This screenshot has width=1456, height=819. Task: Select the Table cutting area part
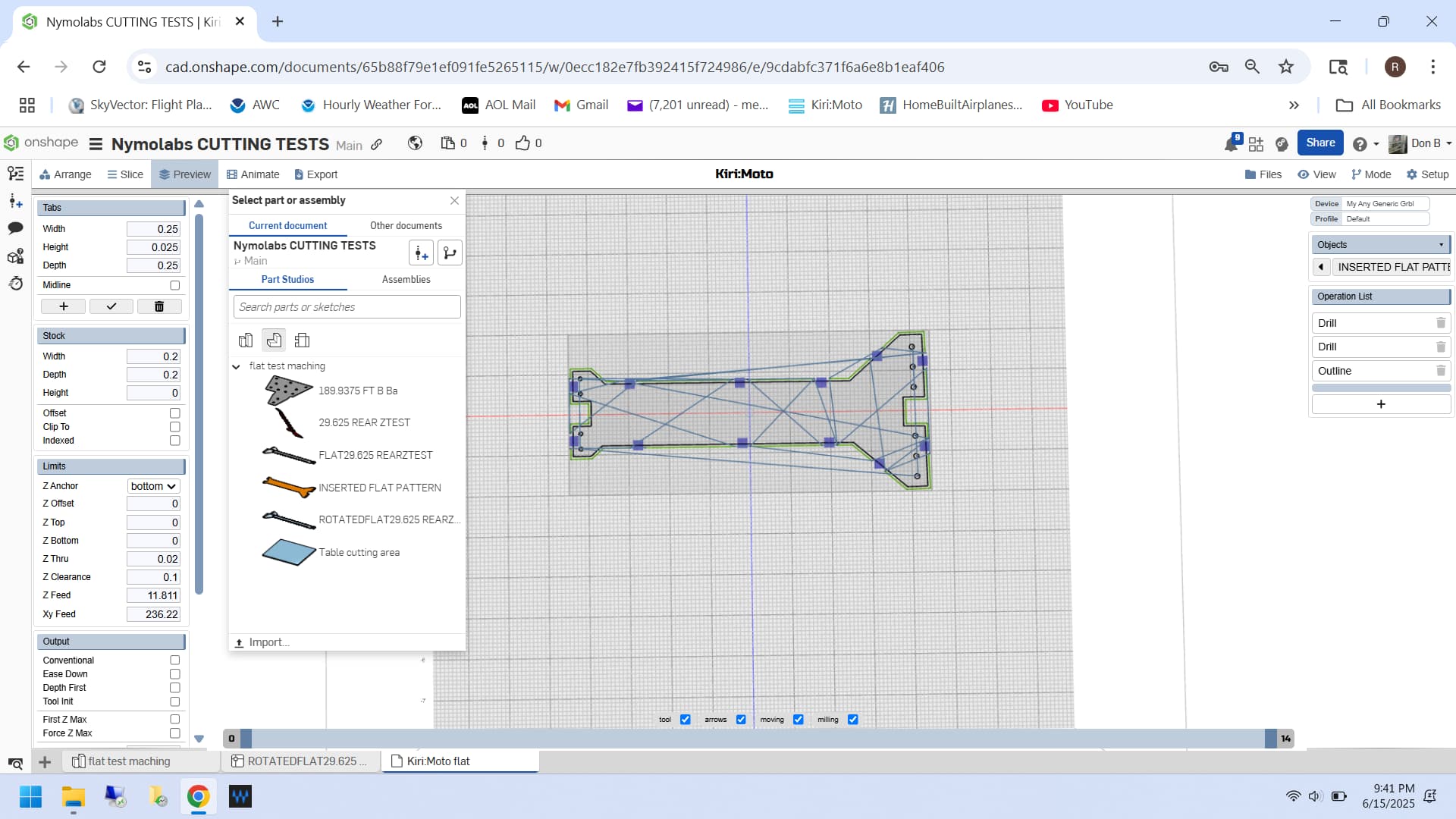pos(331,552)
